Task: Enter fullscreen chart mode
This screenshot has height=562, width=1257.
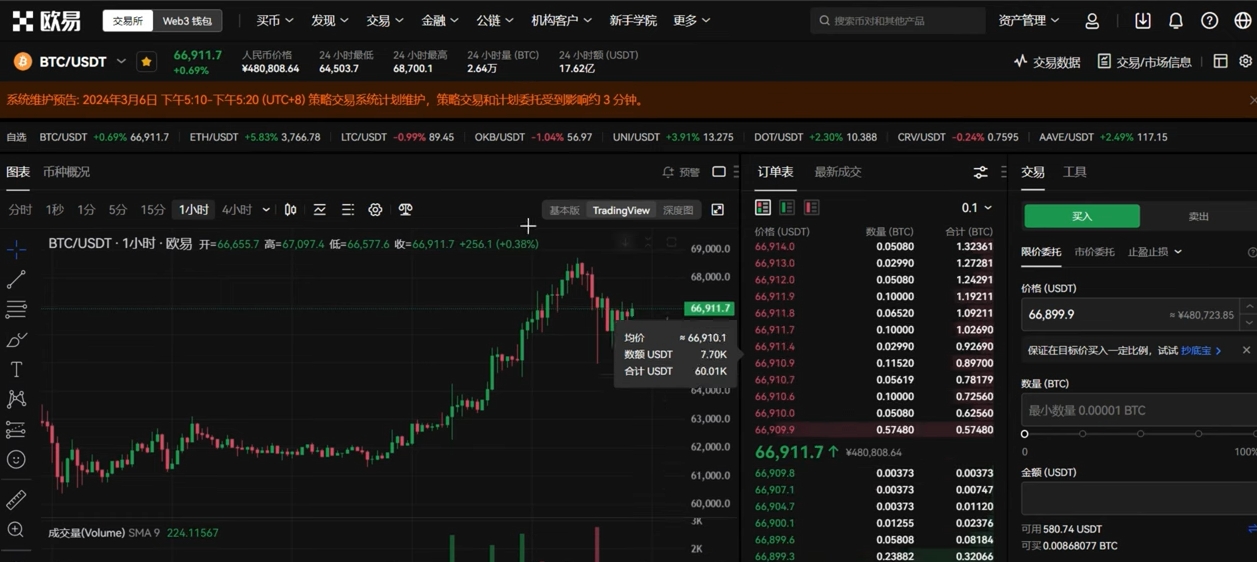Action: pos(718,210)
